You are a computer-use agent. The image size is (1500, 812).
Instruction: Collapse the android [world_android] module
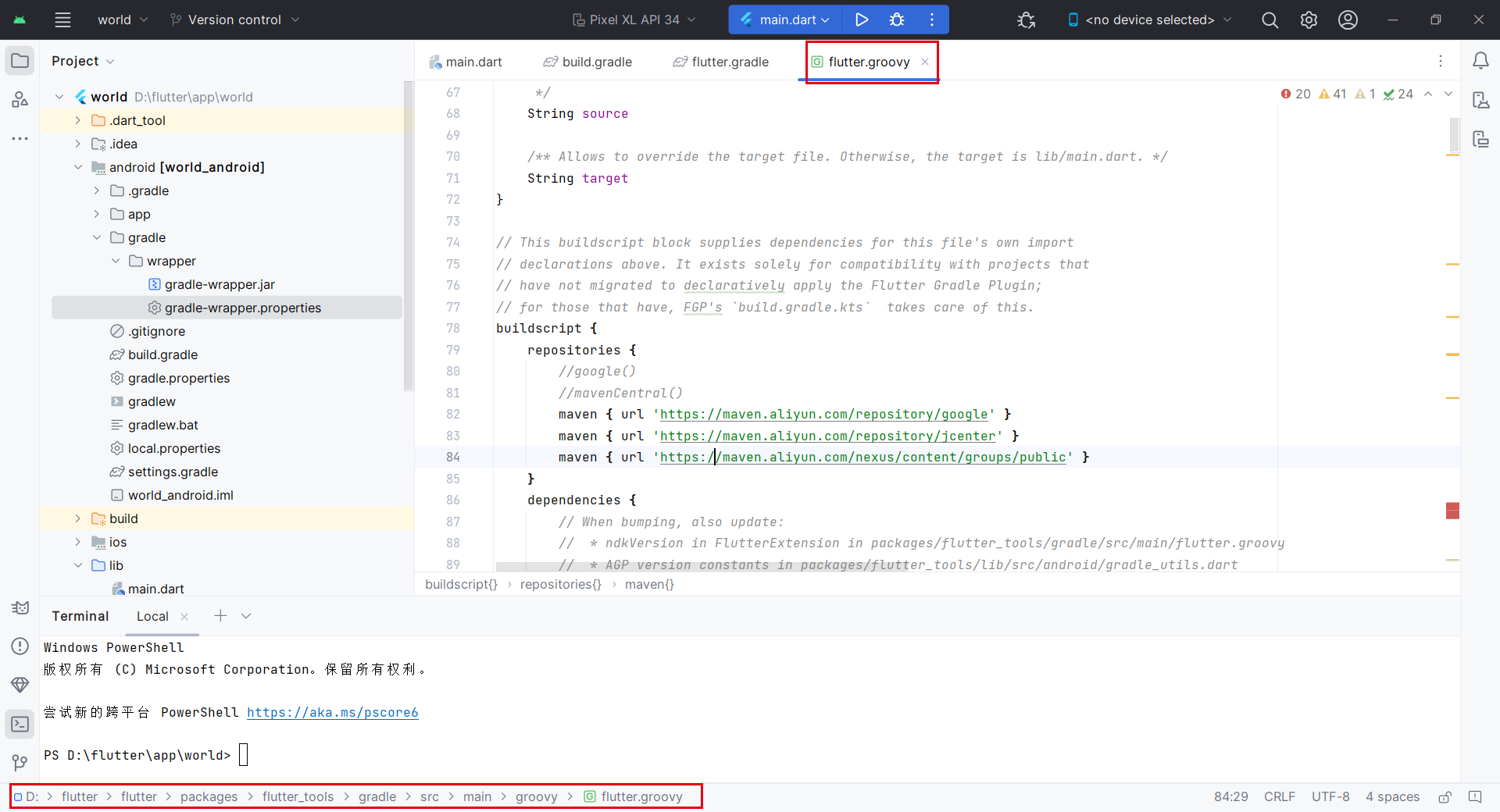(x=77, y=167)
